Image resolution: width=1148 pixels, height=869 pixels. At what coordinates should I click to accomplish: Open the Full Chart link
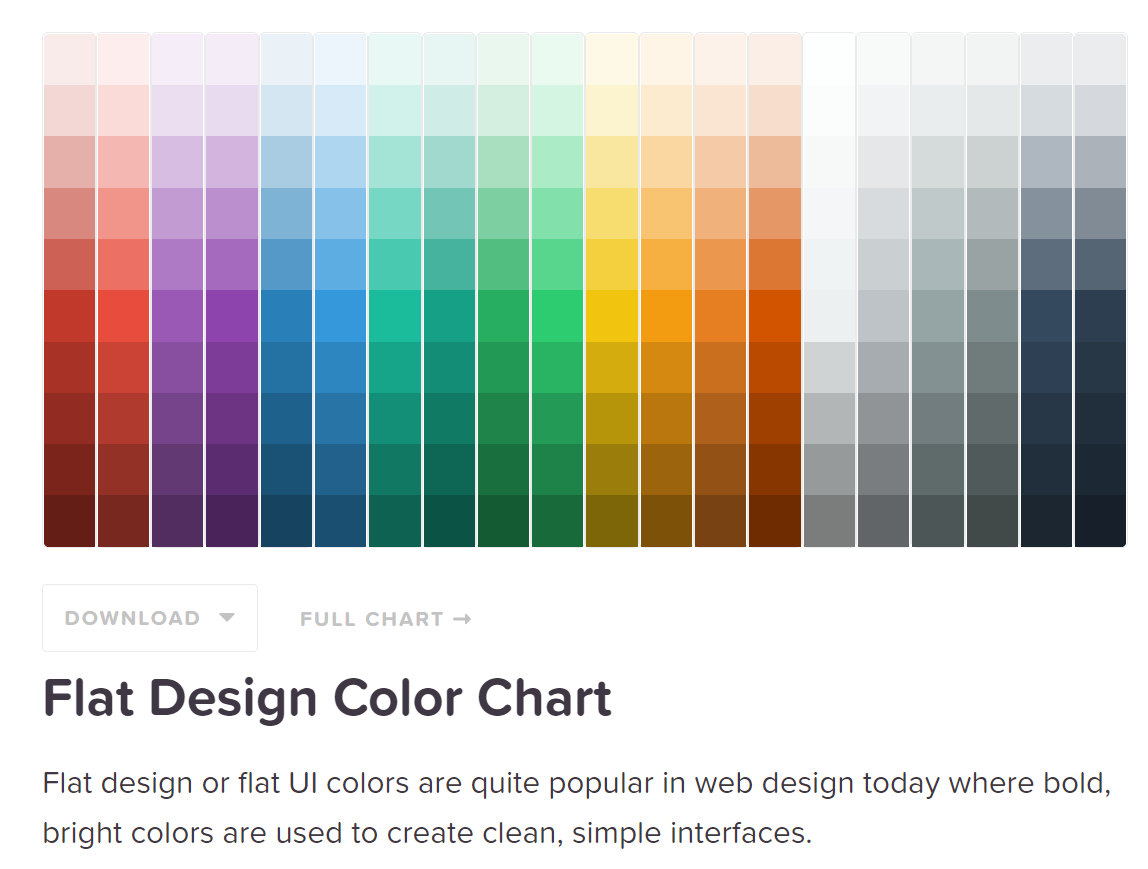point(385,619)
